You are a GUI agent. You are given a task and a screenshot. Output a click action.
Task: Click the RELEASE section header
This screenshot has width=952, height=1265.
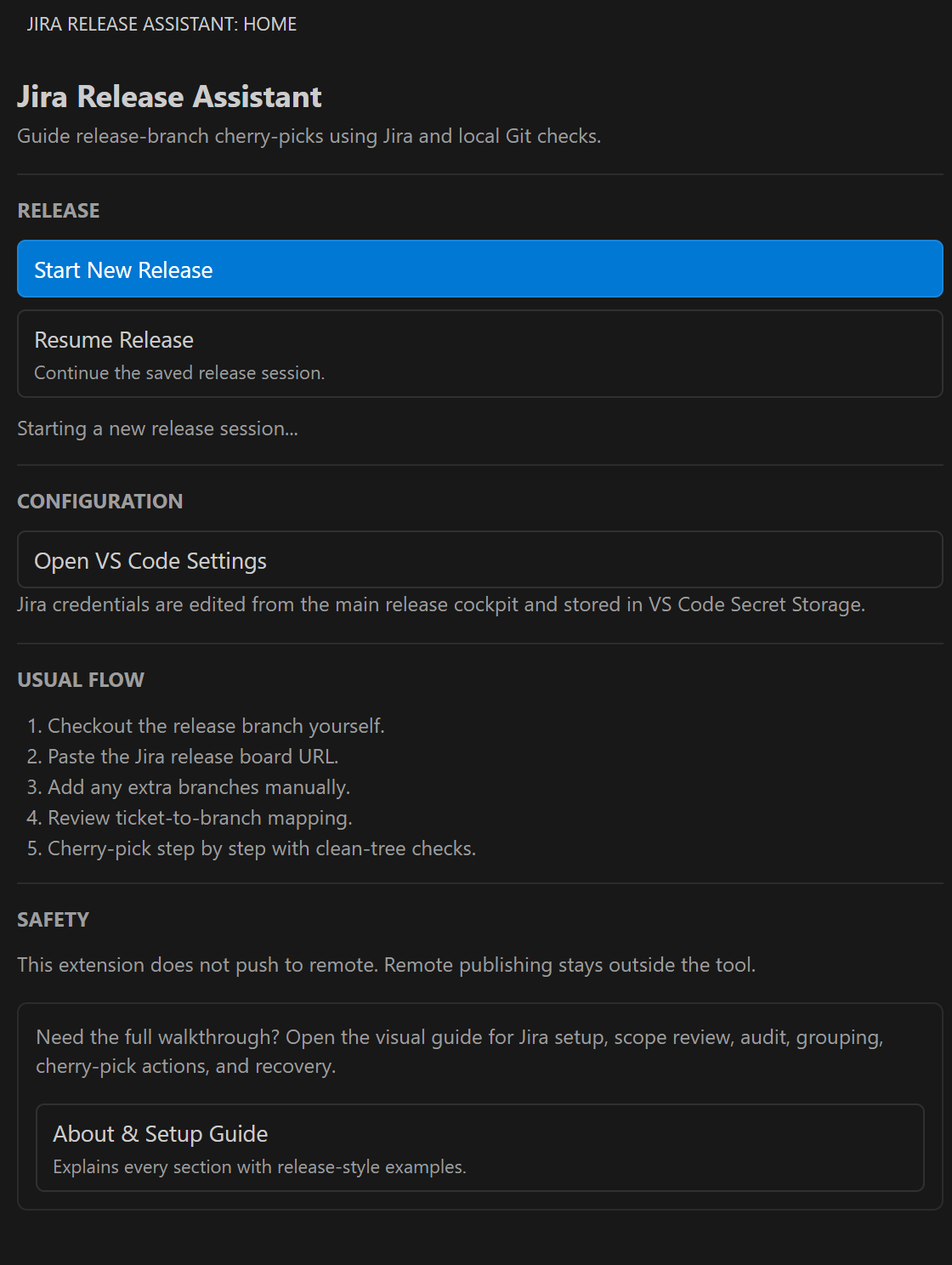59,211
